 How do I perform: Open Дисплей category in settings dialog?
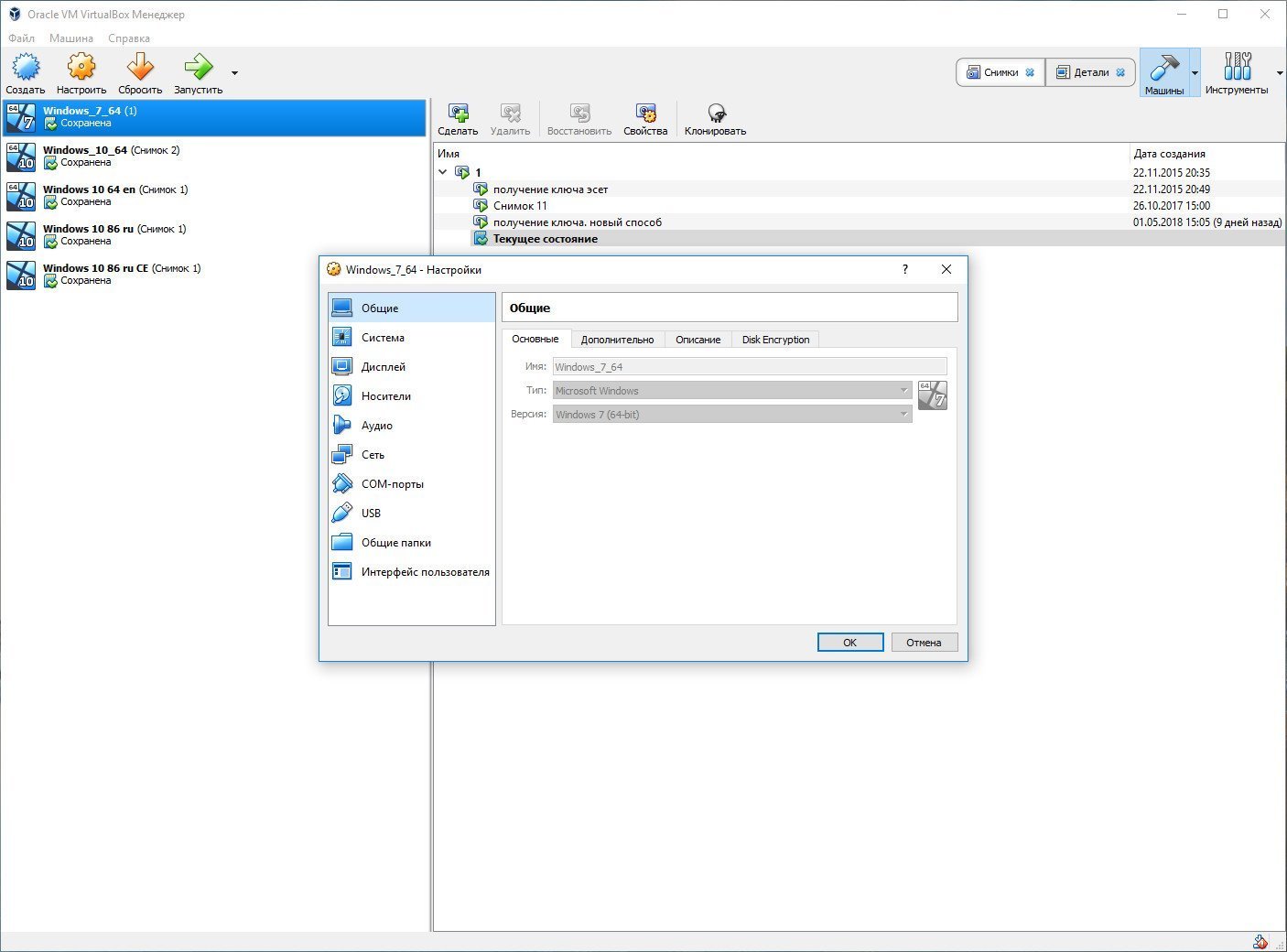coord(412,367)
